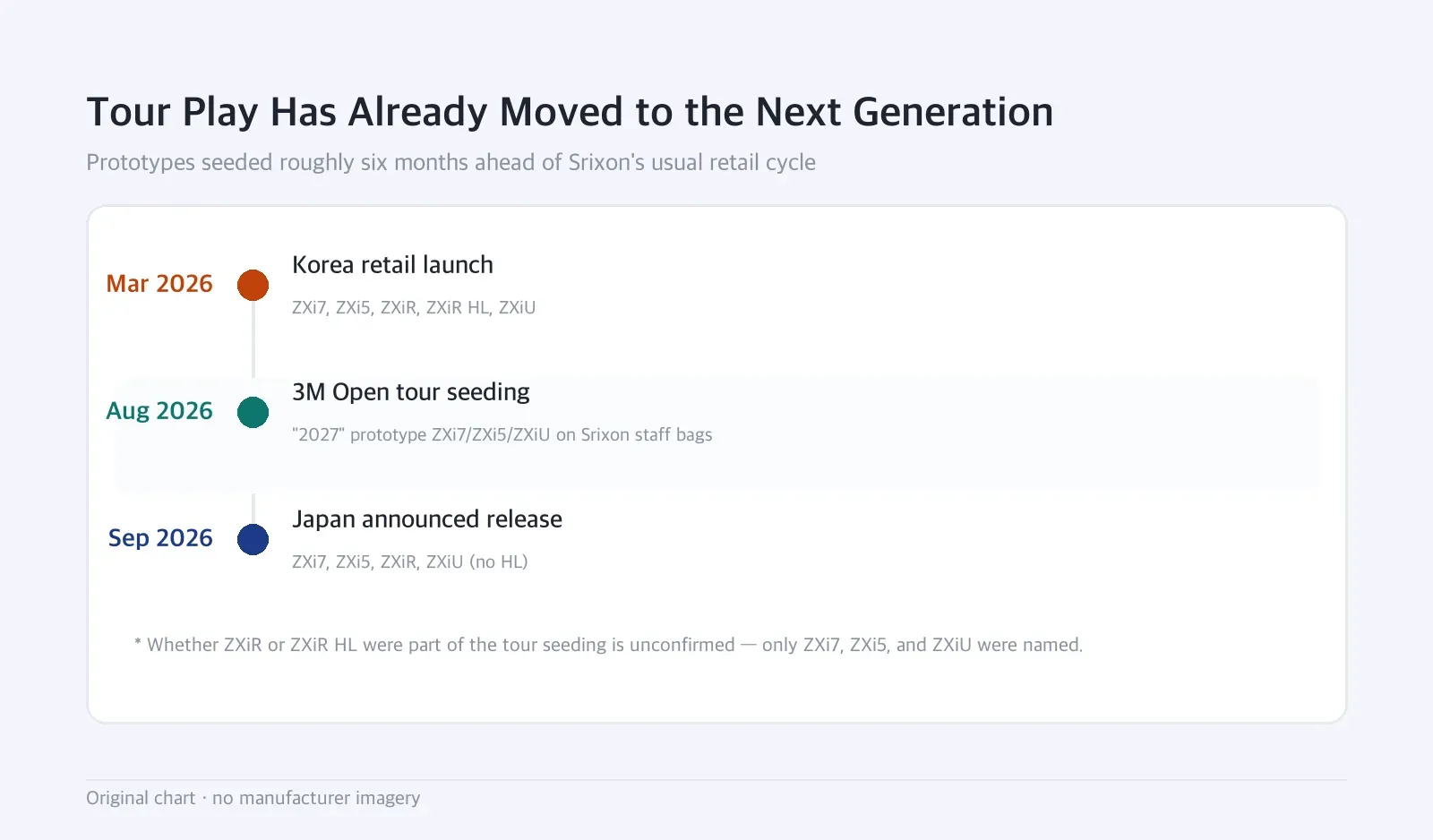The image size is (1433, 840).
Task: Click the Korea retail launch heading
Action: (x=392, y=265)
